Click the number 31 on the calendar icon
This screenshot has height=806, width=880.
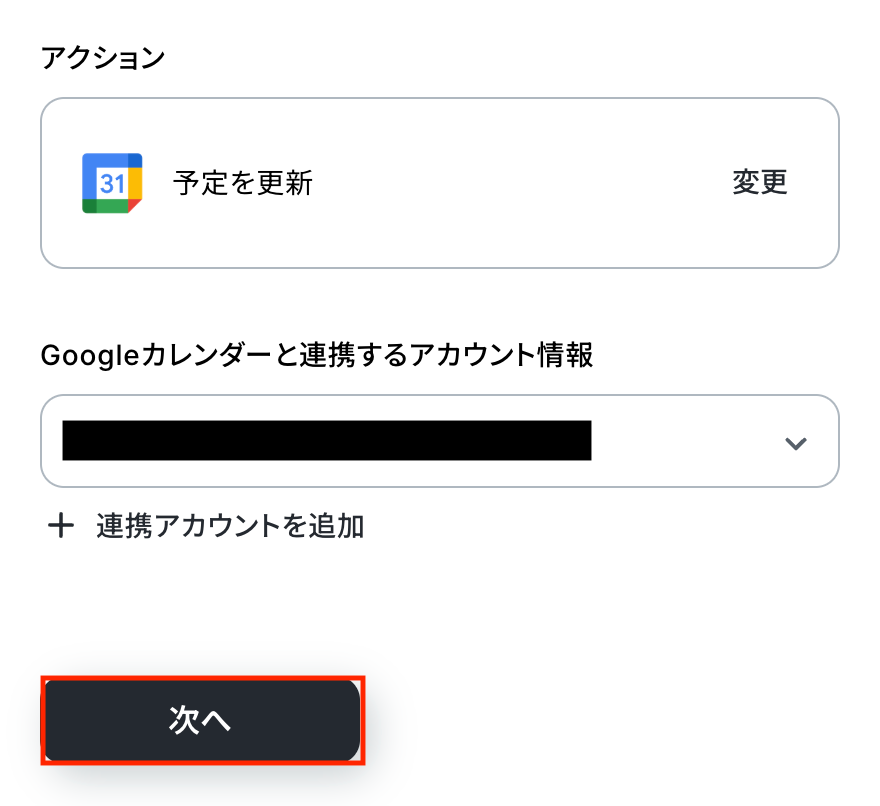click(111, 184)
